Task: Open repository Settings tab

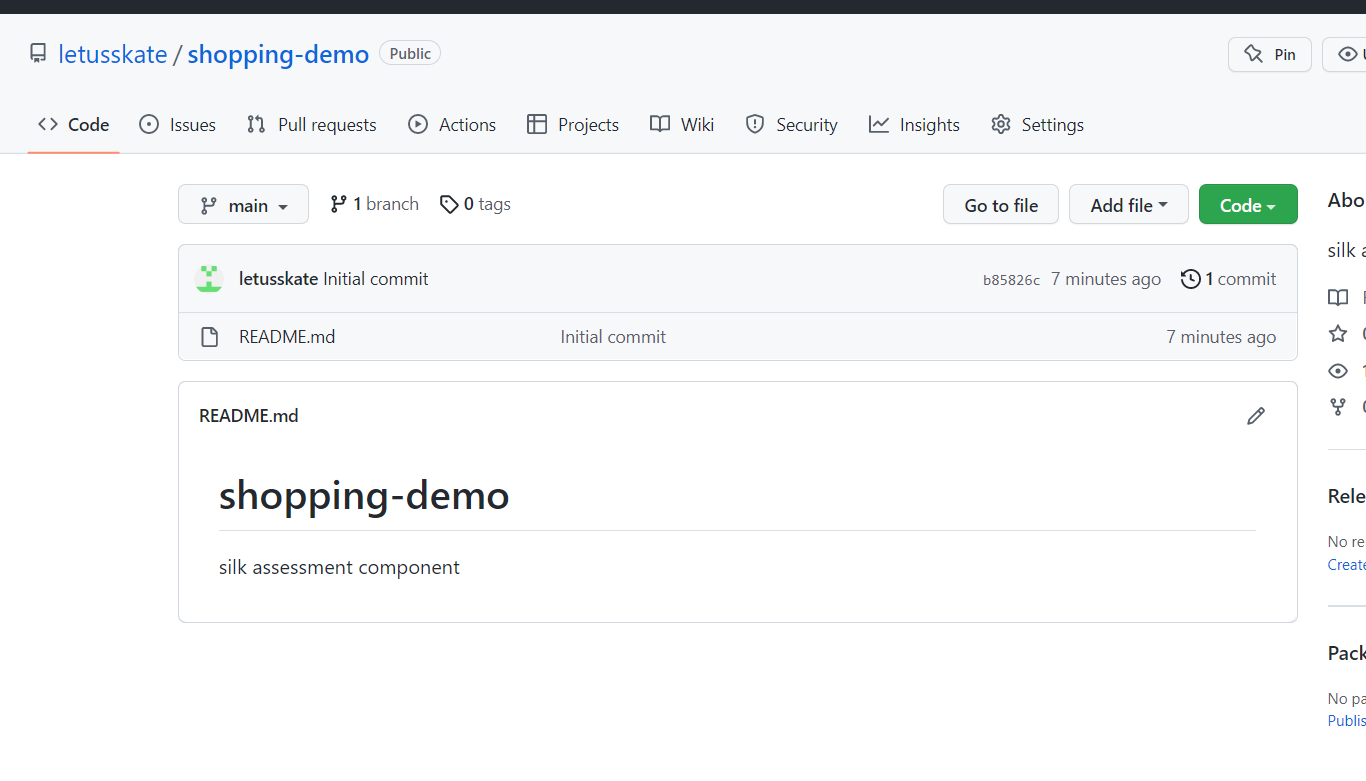Action: click(x=1037, y=125)
